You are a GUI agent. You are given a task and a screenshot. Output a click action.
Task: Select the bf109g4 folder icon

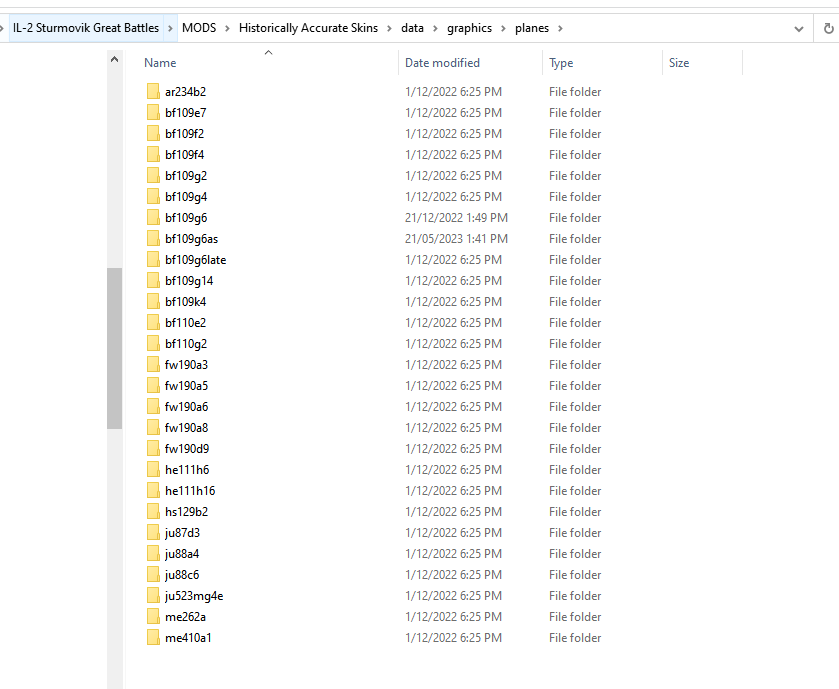[x=153, y=196]
